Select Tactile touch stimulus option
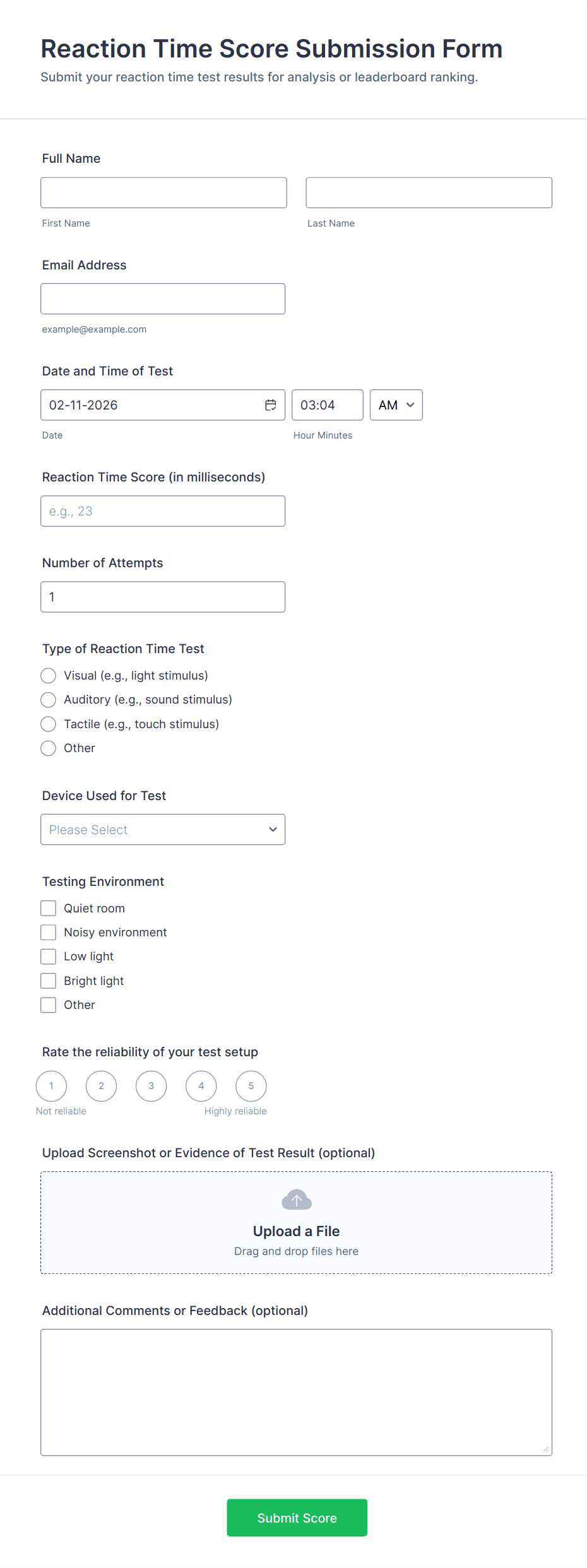 [48, 724]
